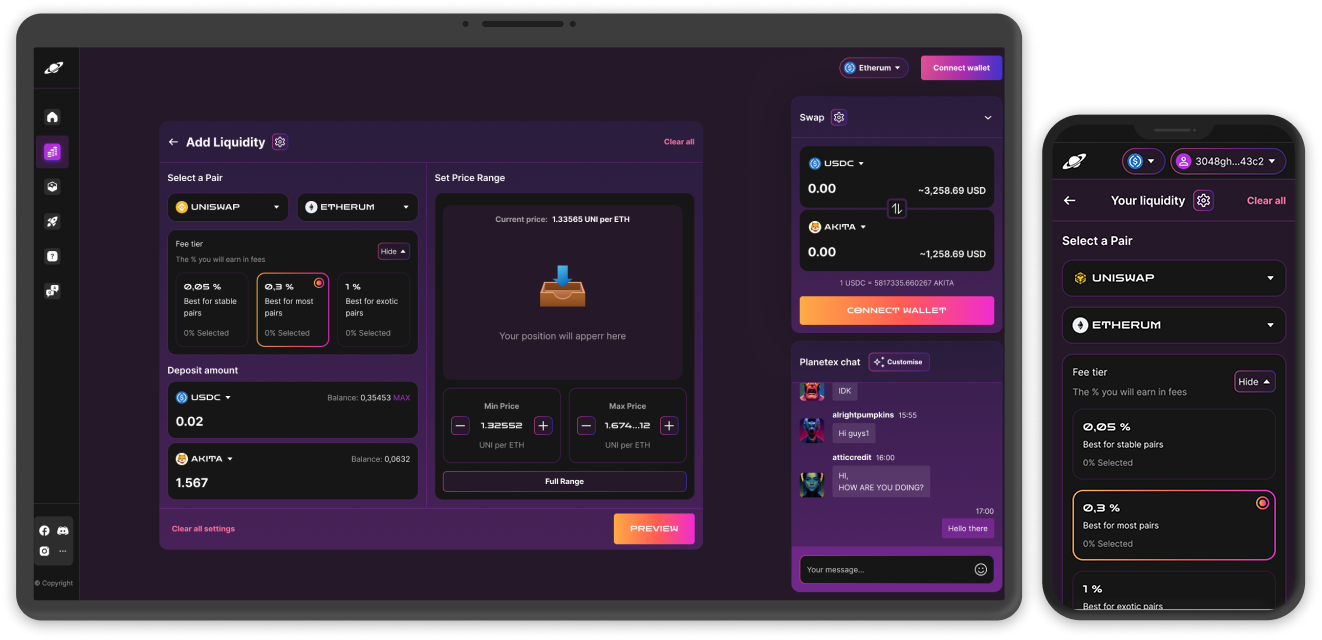
Task: Open the Facebook link in the sidebar
Action: pyautogui.click(x=44, y=531)
